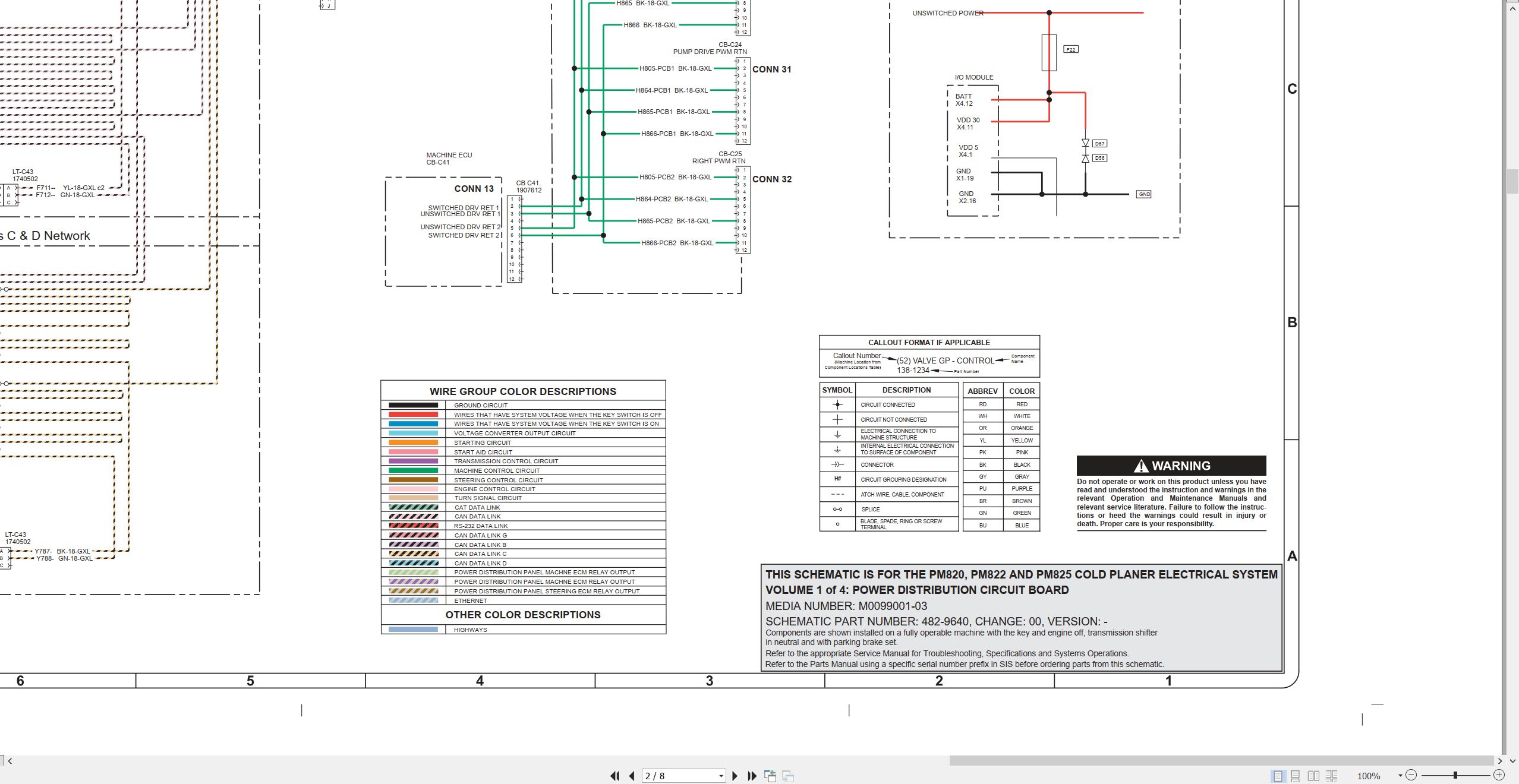Click the horizontal scrollbar thumb
This screenshot has width=1519, height=784.
click(x=1221, y=760)
